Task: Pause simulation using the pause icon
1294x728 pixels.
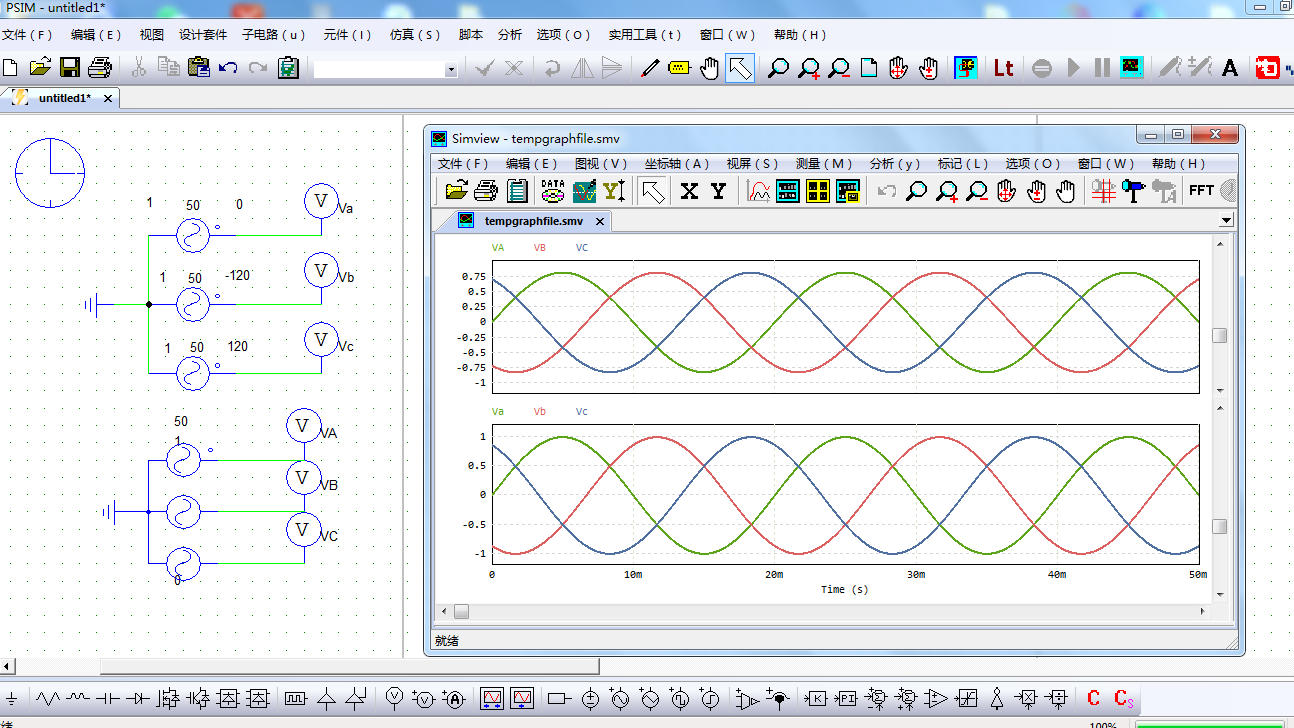Action: coord(1102,68)
